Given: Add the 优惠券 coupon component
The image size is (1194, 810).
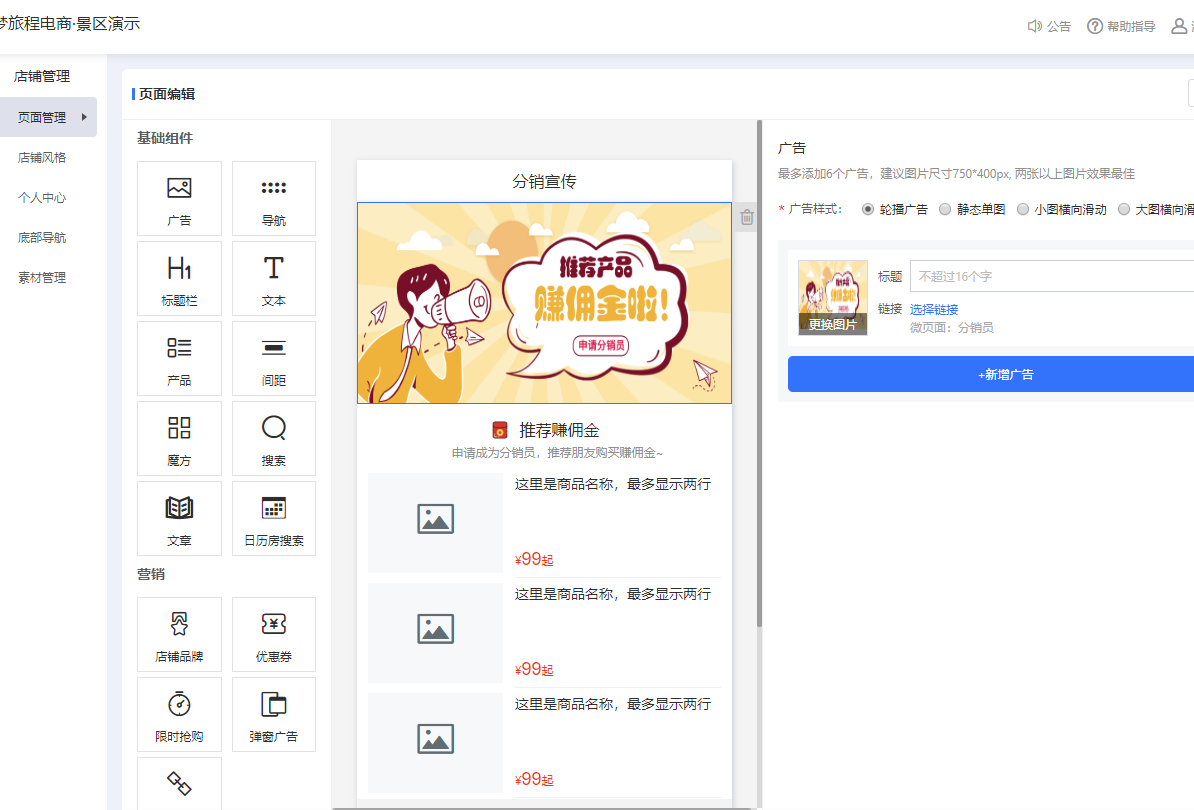Looking at the screenshot, I should point(273,634).
